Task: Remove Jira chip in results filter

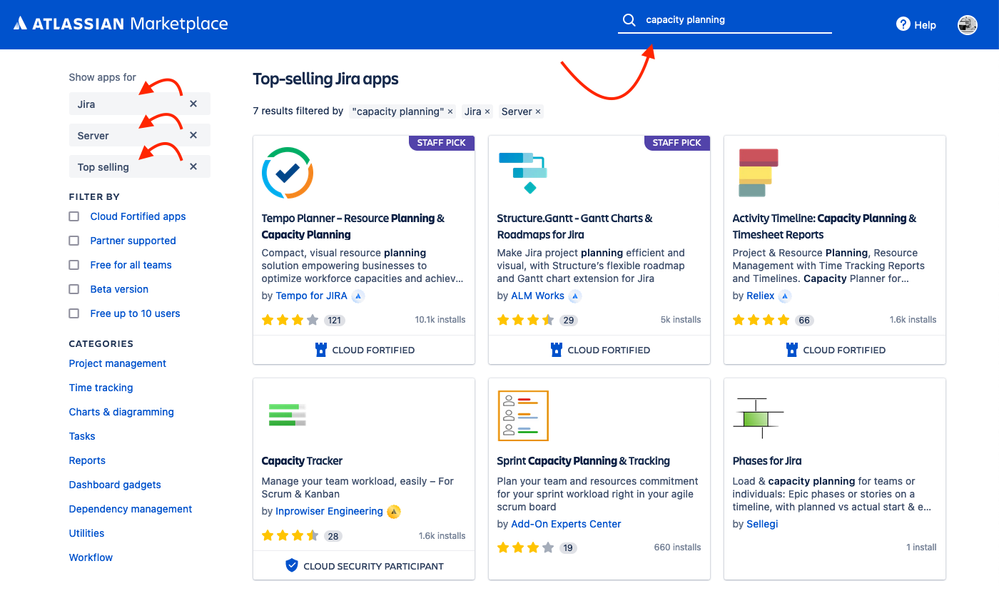Action: (487, 112)
